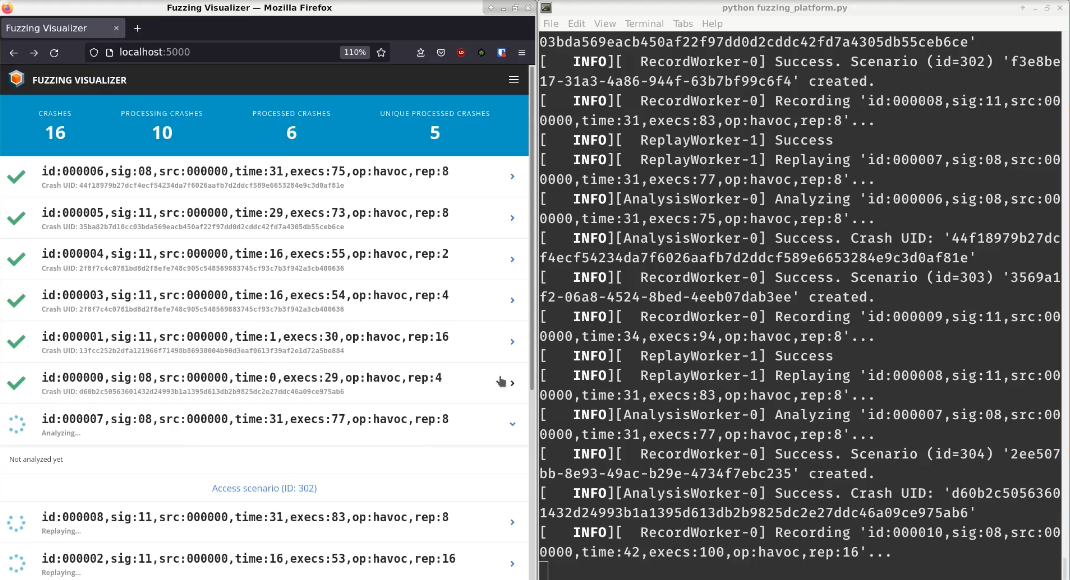
Task: Expand crash id:000004 details chevron
Action: [x=512, y=259]
